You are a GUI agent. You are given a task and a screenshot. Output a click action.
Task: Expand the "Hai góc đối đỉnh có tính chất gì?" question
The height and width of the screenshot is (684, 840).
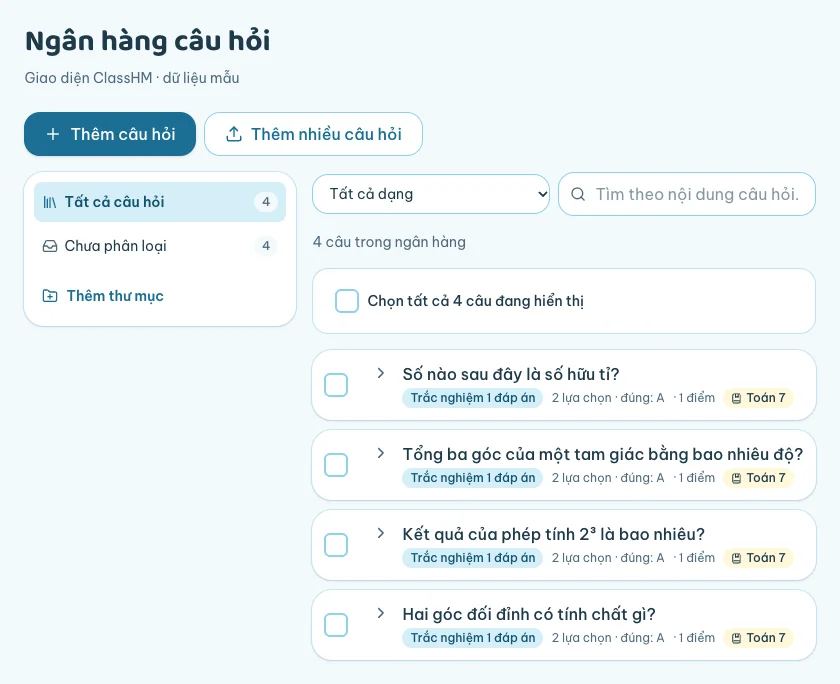[x=380, y=613]
